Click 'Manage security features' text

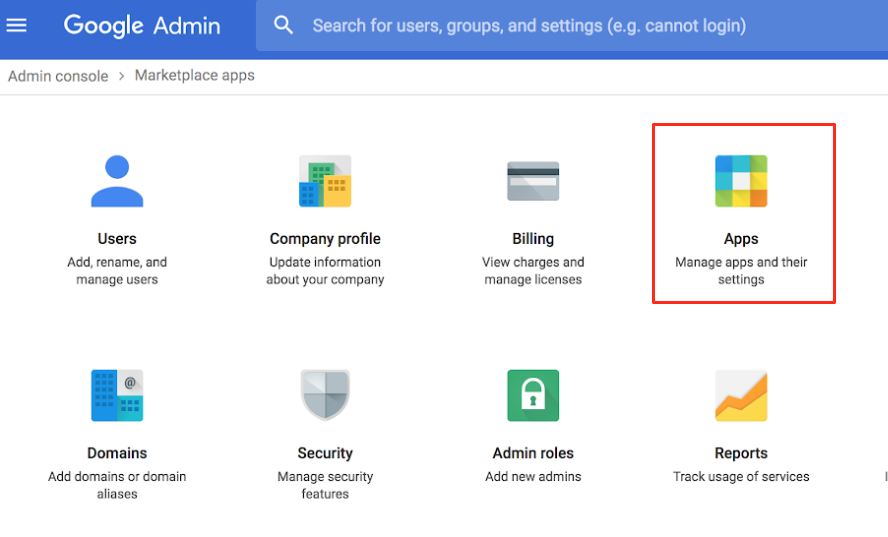(325, 485)
